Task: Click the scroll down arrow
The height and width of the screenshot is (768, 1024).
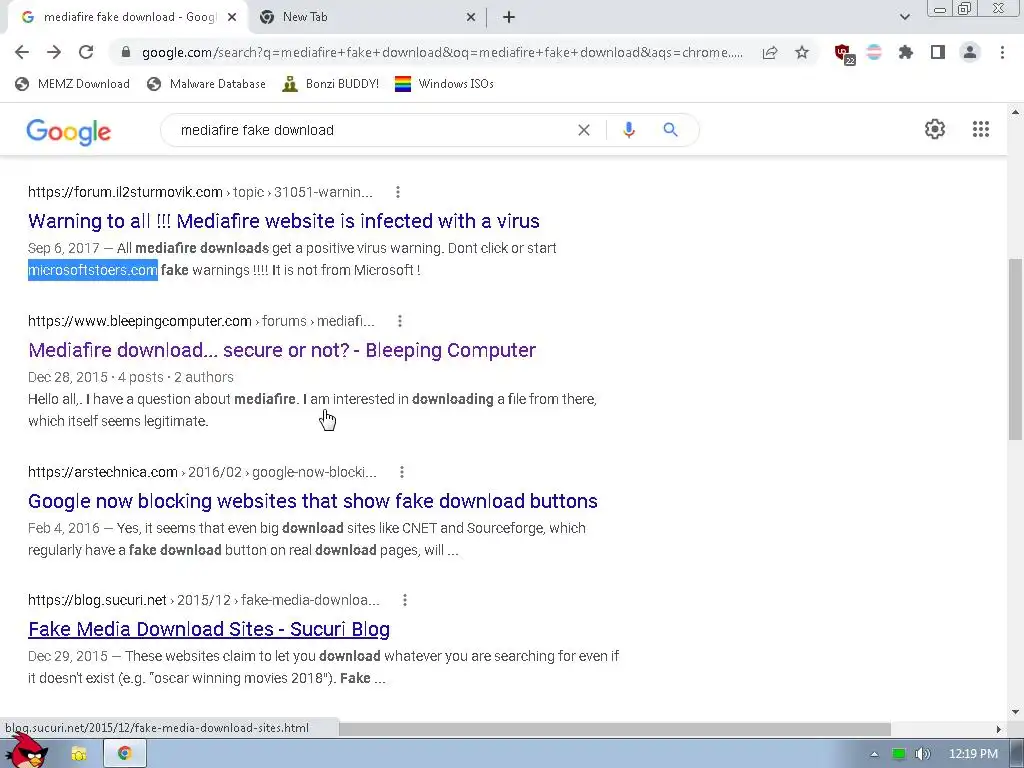Action: [x=1015, y=712]
